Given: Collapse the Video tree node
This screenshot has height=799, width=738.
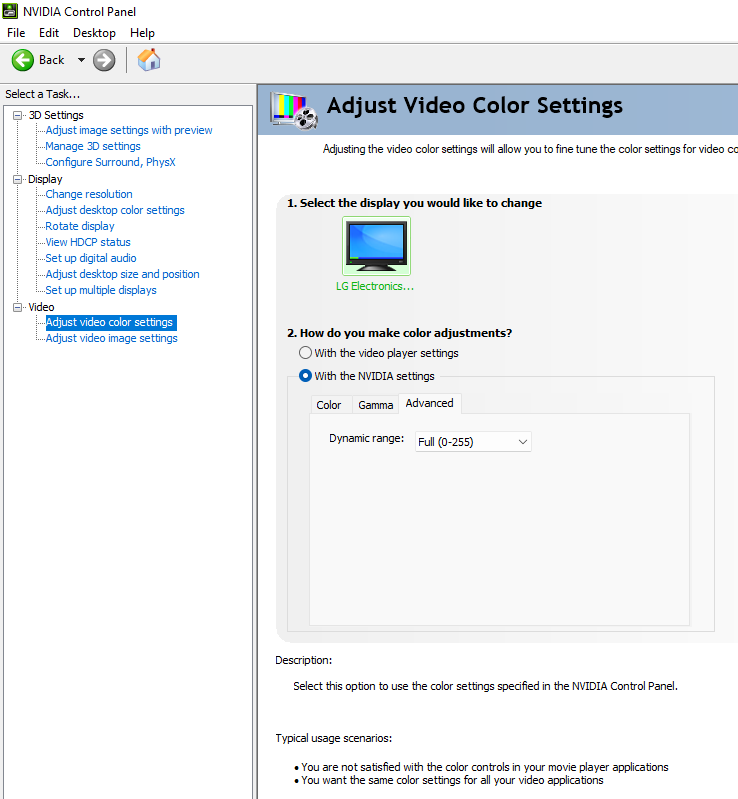Looking at the screenshot, I should click(x=17, y=307).
